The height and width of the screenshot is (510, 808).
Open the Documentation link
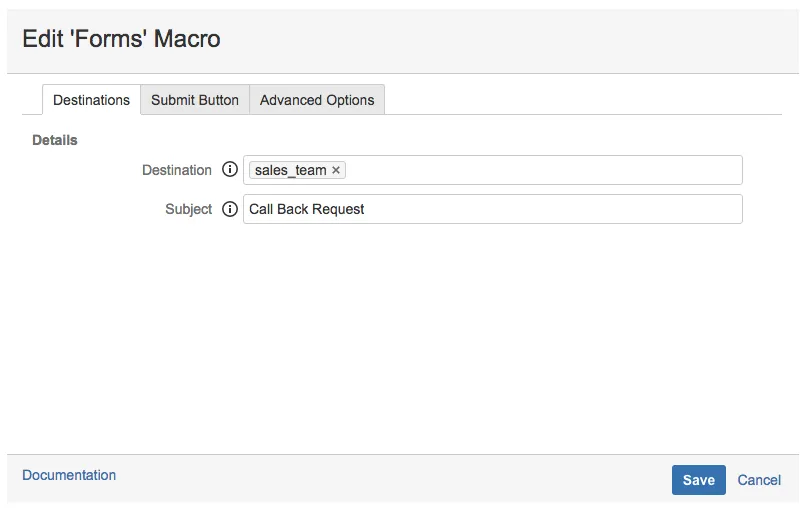pos(69,475)
